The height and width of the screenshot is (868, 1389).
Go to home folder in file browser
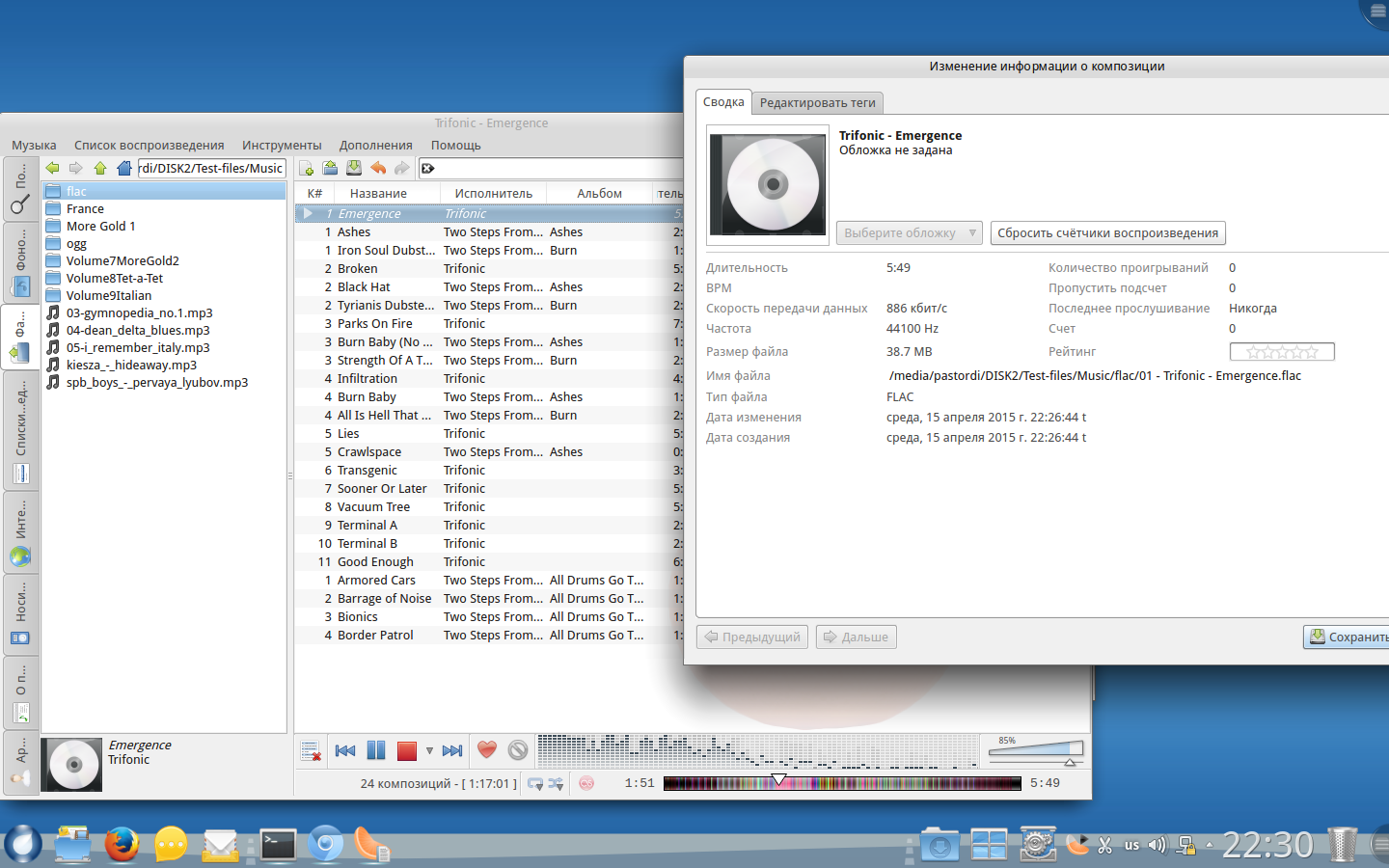(123, 168)
